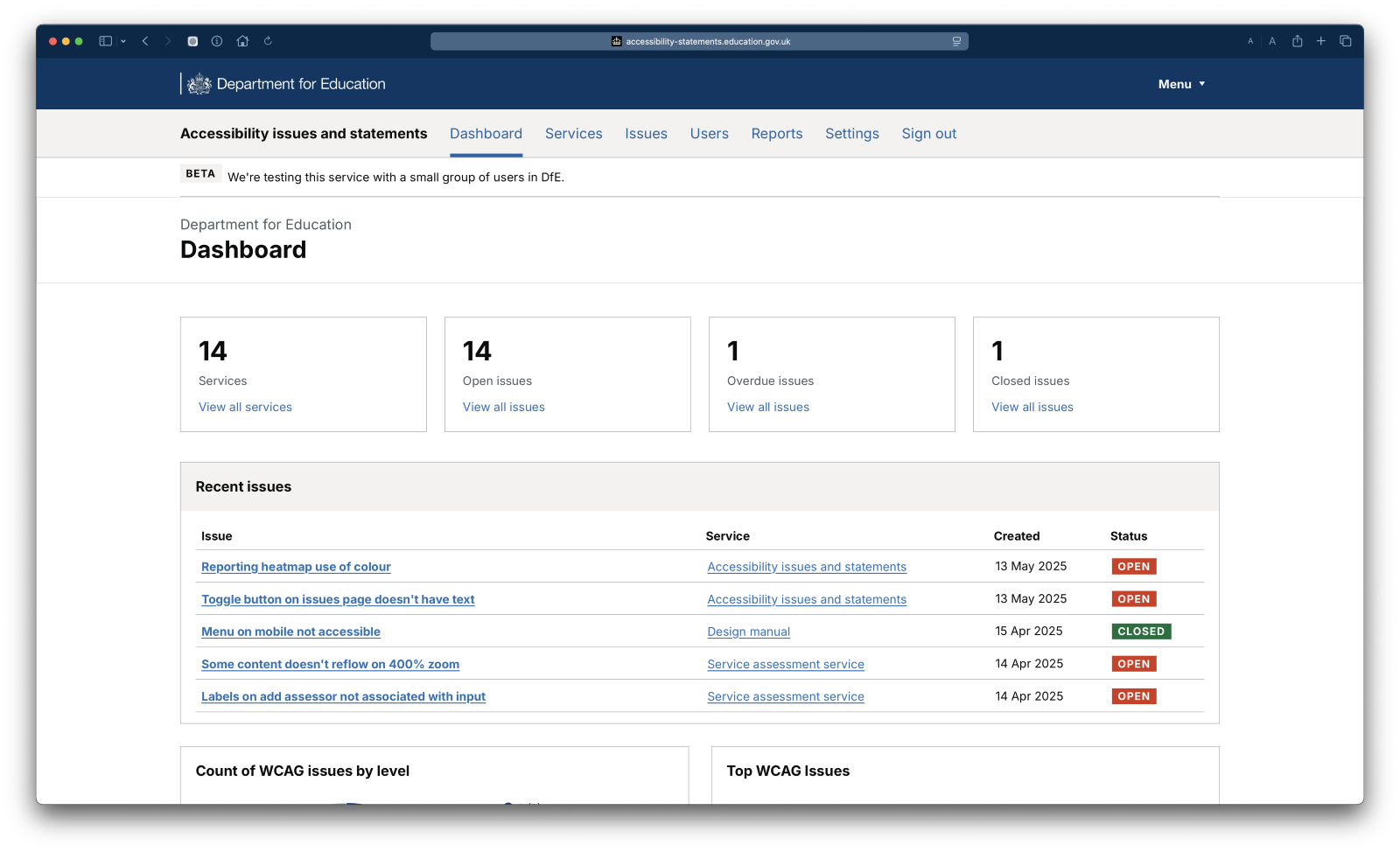Click the Department for Education crown logo
This screenshot has width=1400, height=852.
(199, 83)
